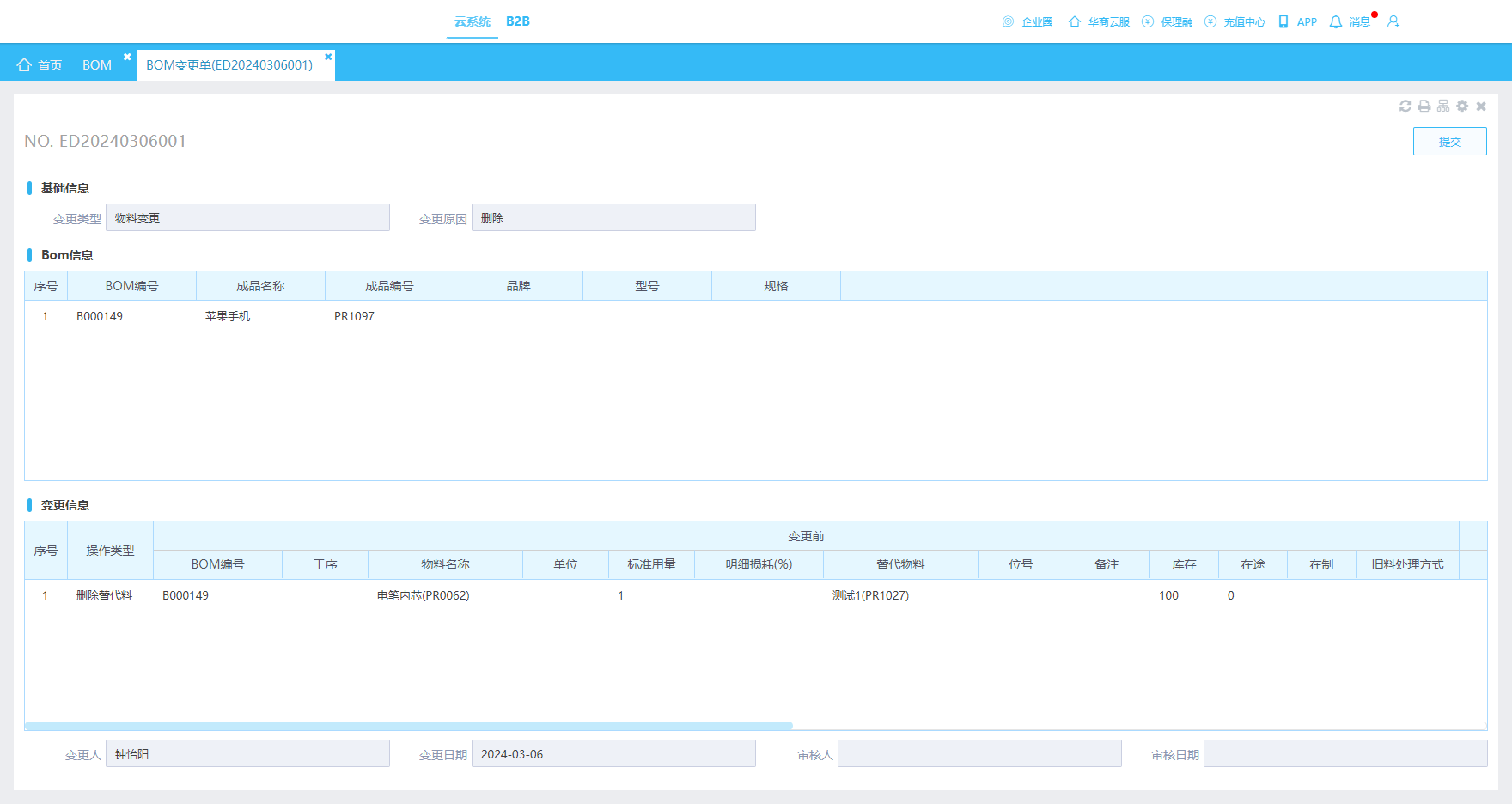
Task: Open the APP download link
Action: [x=1298, y=21]
